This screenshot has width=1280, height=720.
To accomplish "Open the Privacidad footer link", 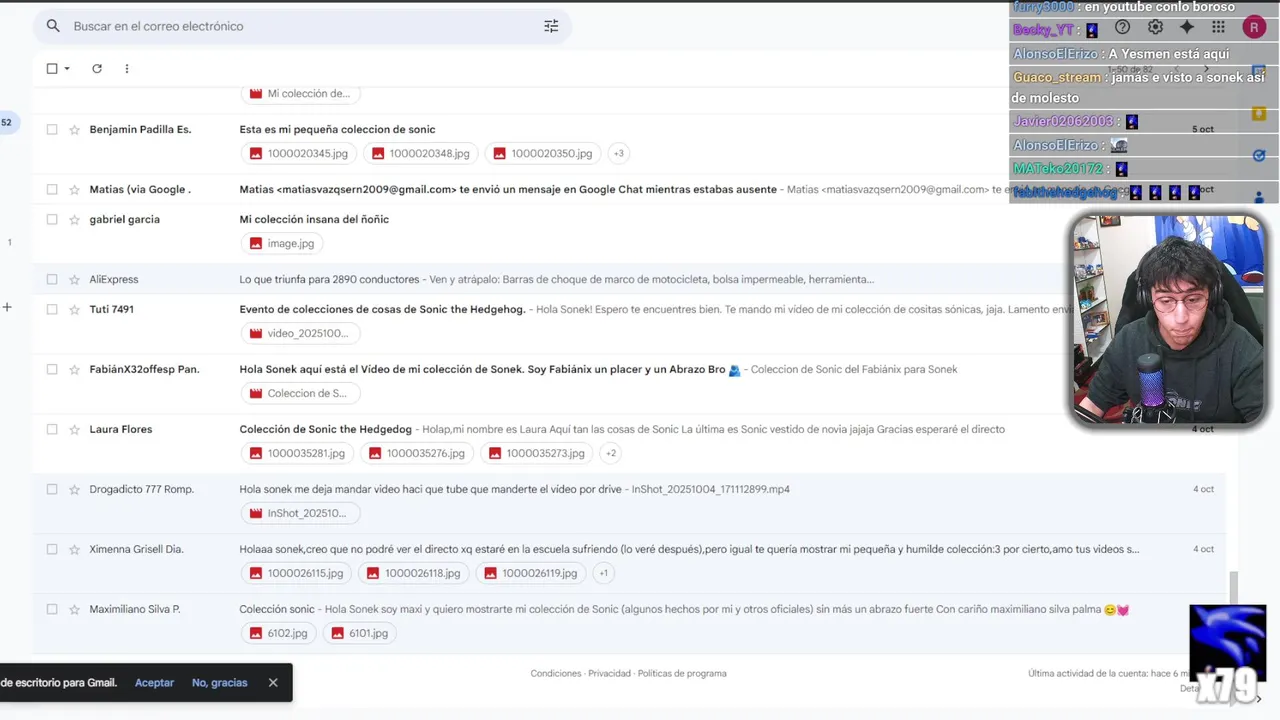I will tap(609, 674).
